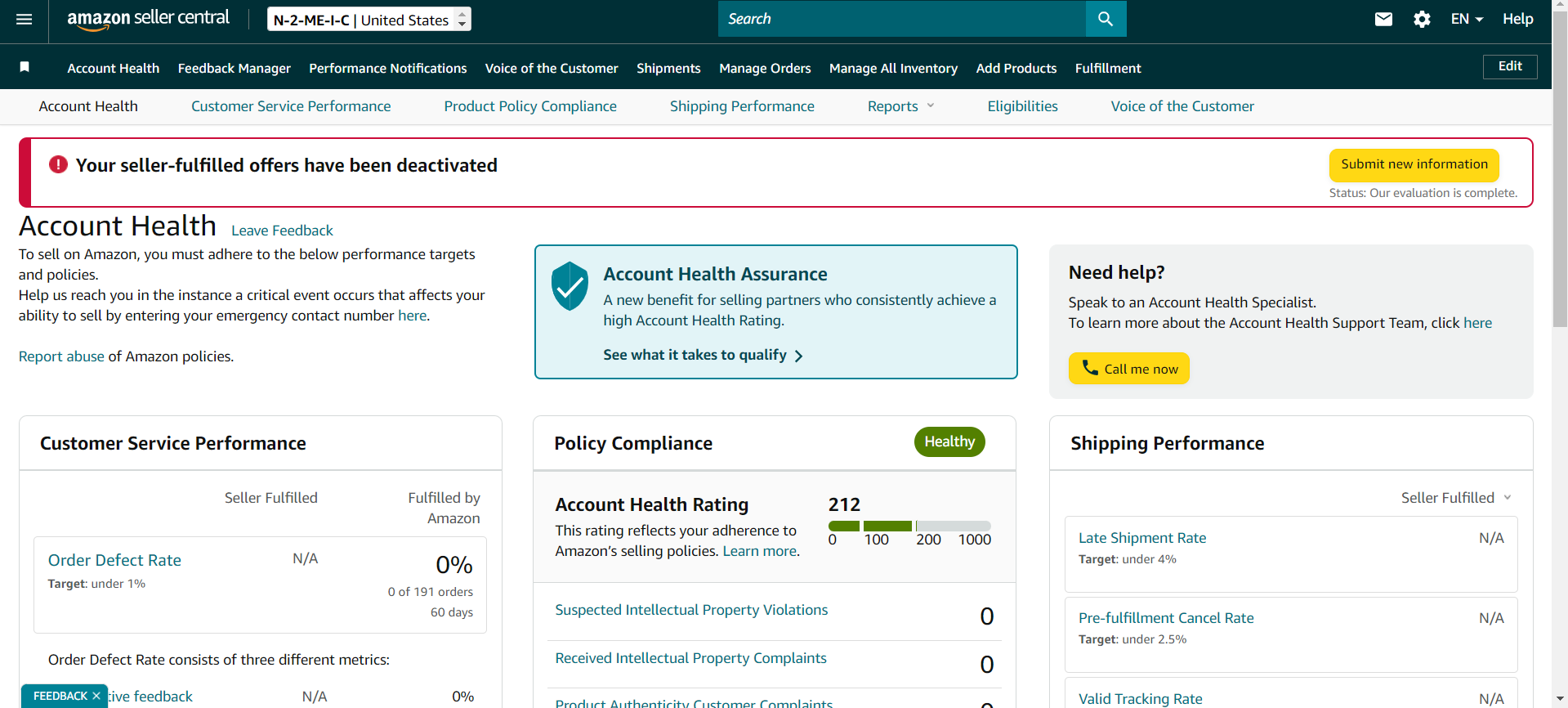Click the Learn more link
1568x708 pixels.
(x=760, y=551)
